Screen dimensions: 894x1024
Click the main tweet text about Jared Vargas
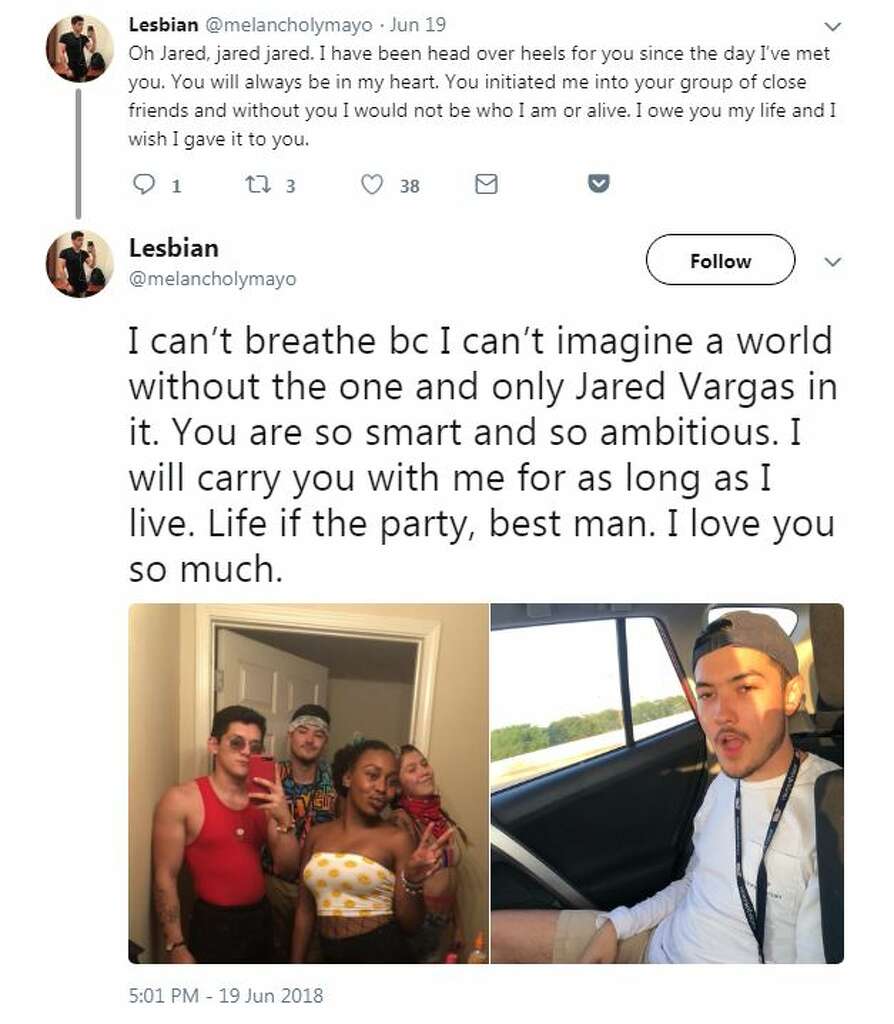coord(483,455)
